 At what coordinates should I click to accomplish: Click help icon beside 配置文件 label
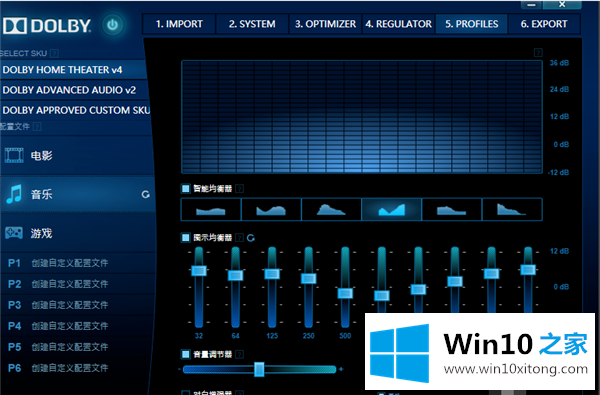click(37, 126)
